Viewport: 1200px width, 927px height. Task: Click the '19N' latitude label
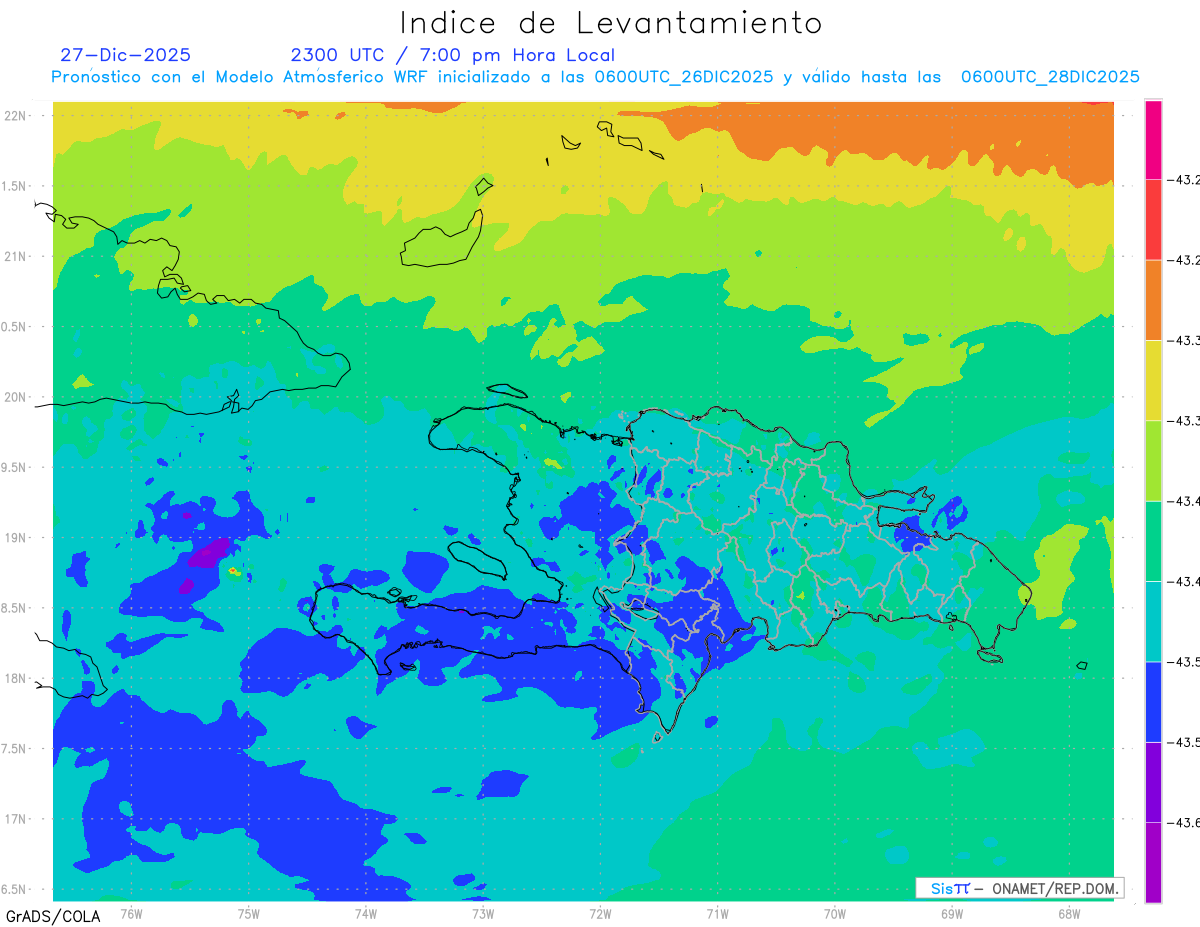[17, 538]
